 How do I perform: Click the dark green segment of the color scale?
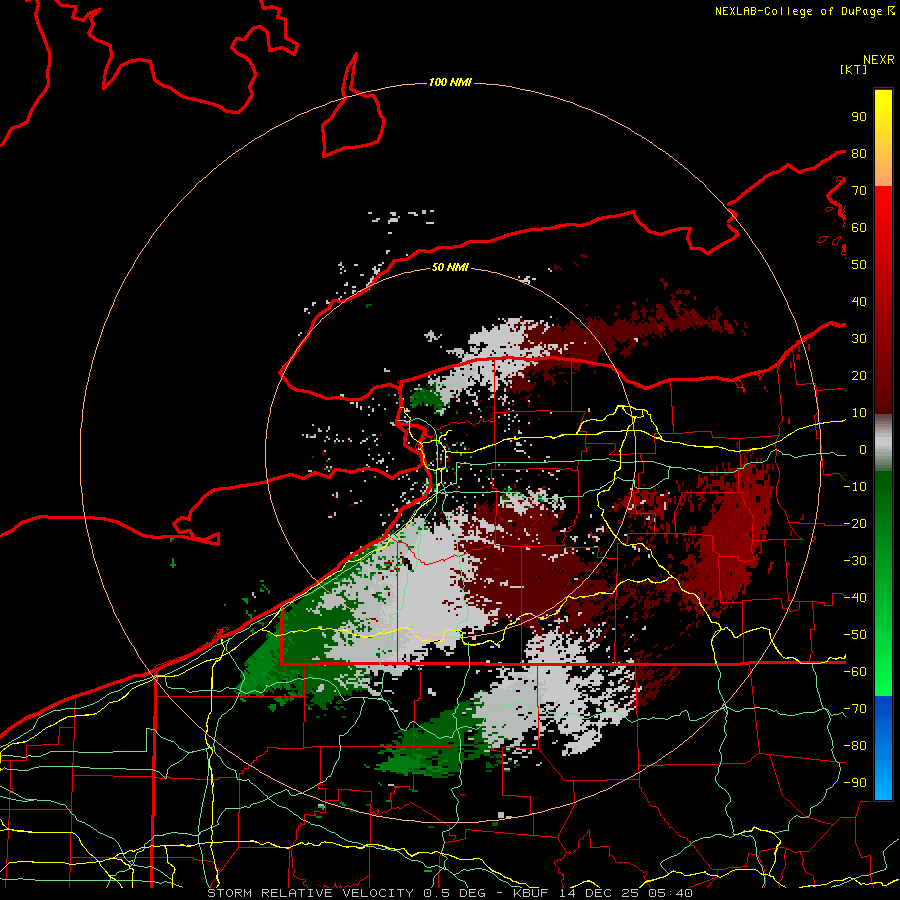[x=883, y=505]
